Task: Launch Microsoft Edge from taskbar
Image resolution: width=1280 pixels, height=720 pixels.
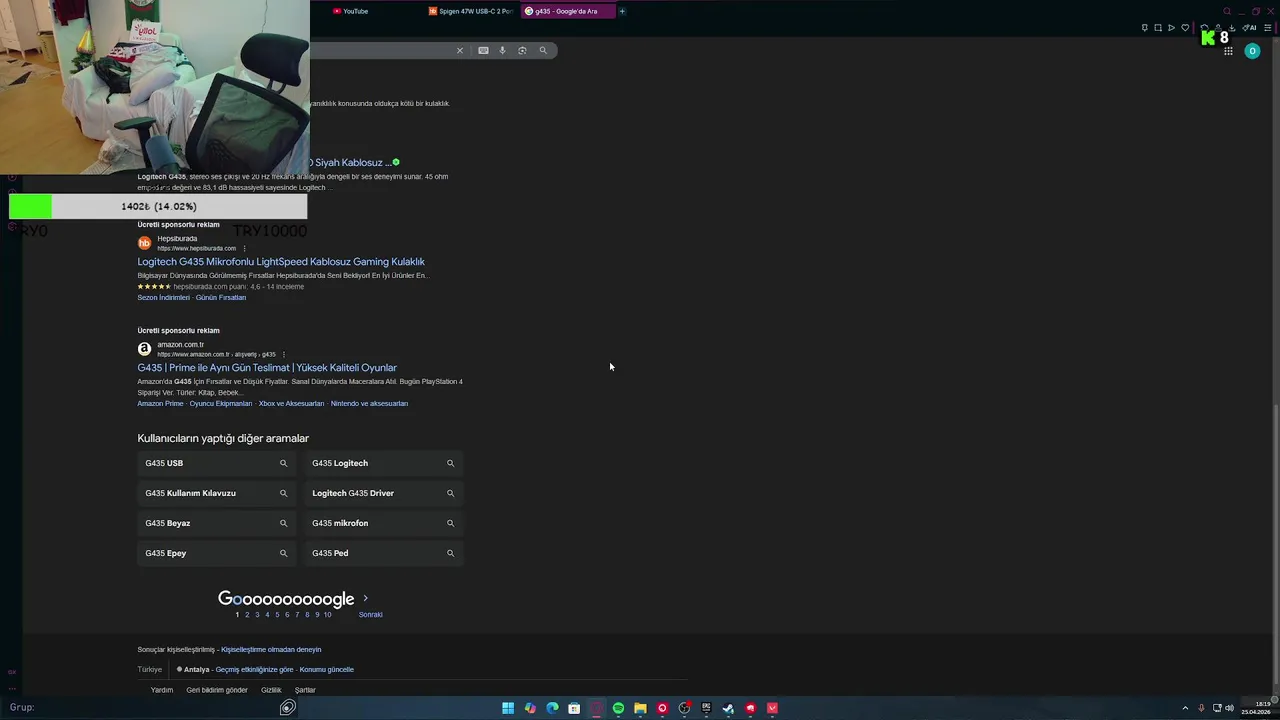Action: coord(552,708)
